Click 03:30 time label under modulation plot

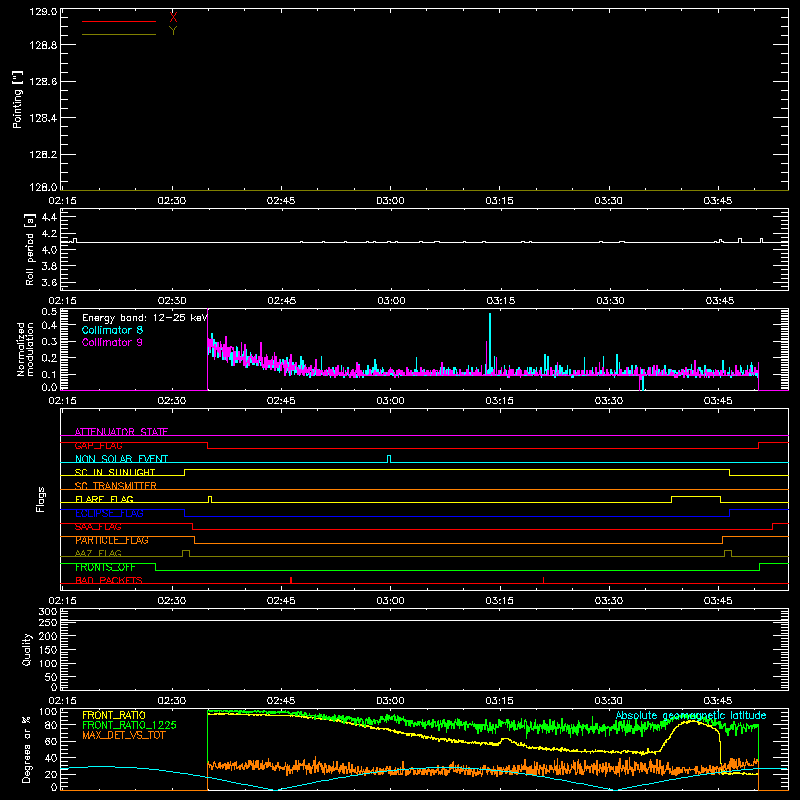[x=609, y=401]
